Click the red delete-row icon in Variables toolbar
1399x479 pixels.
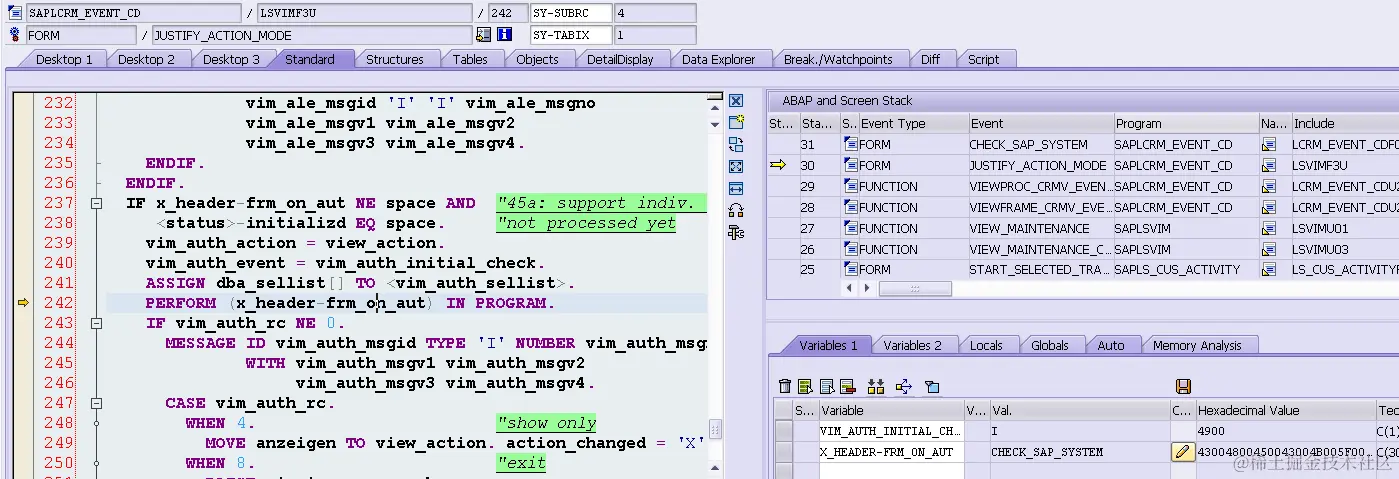coord(847,386)
